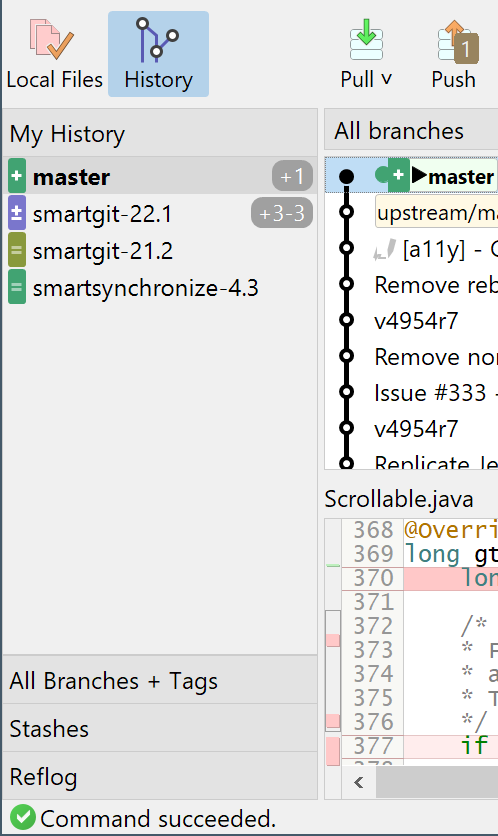Image resolution: width=498 pixels, height=836 pixels.
Task: Switch to the History view
Action: (x=158, y=54)
